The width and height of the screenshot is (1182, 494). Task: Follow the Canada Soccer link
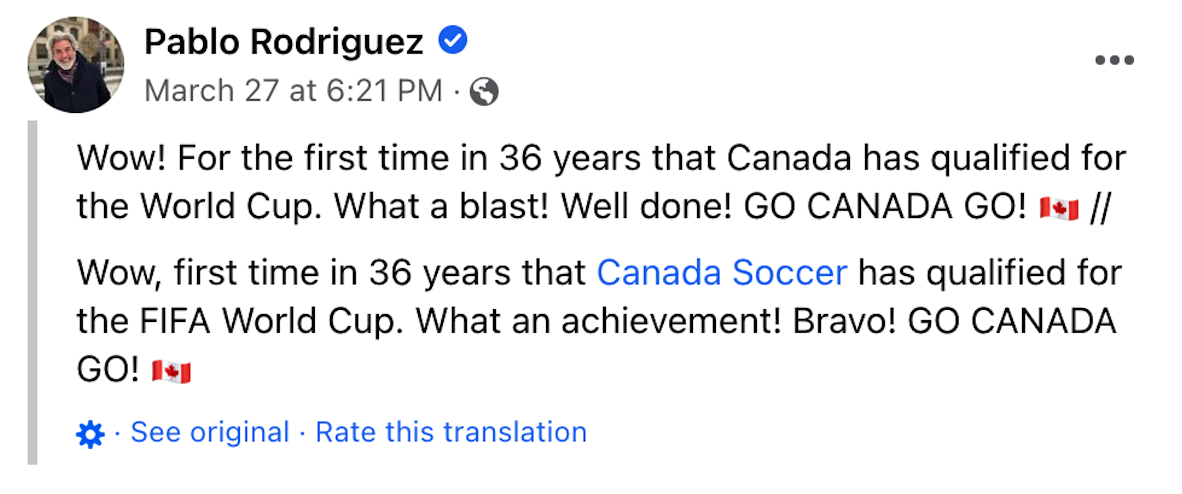pos(722,271)
